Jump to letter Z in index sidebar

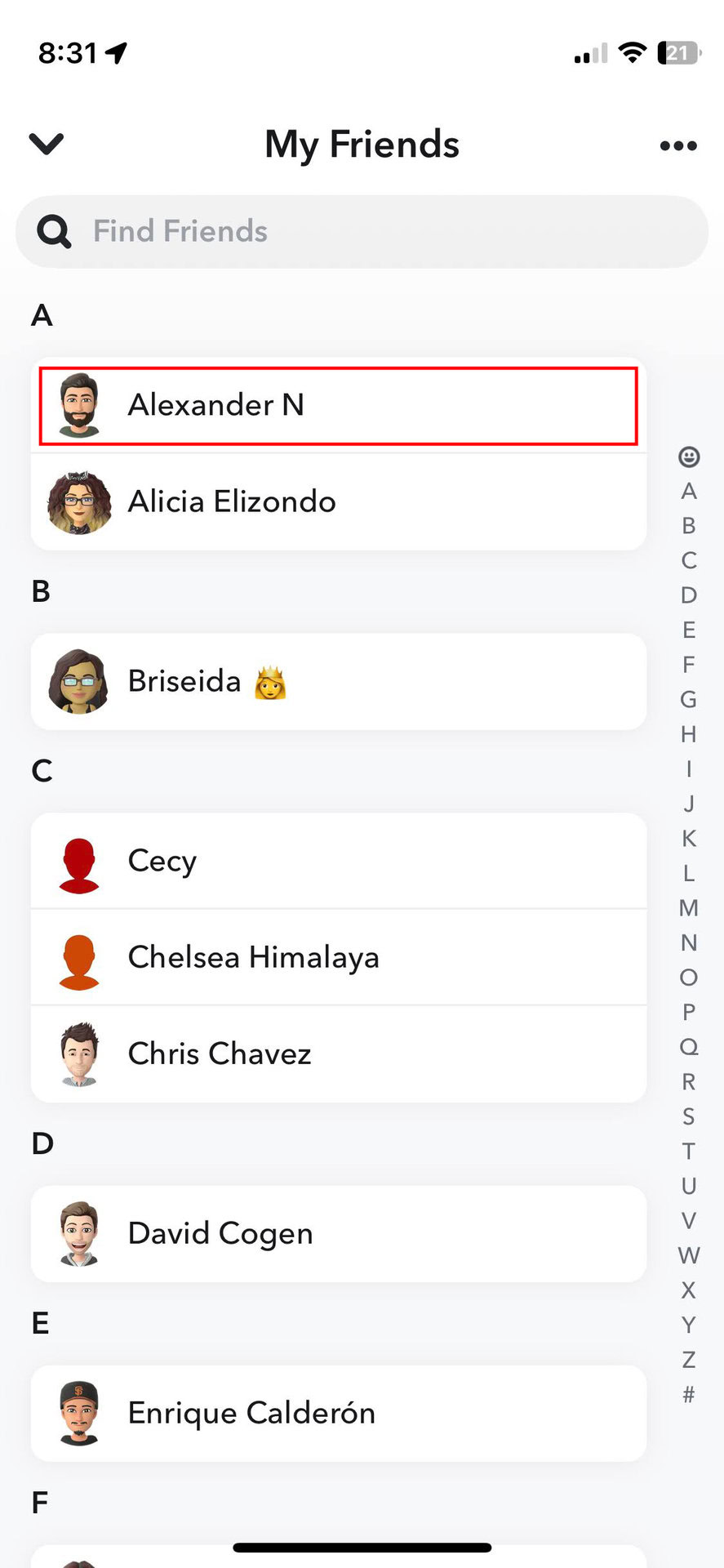pos(689,1360)
